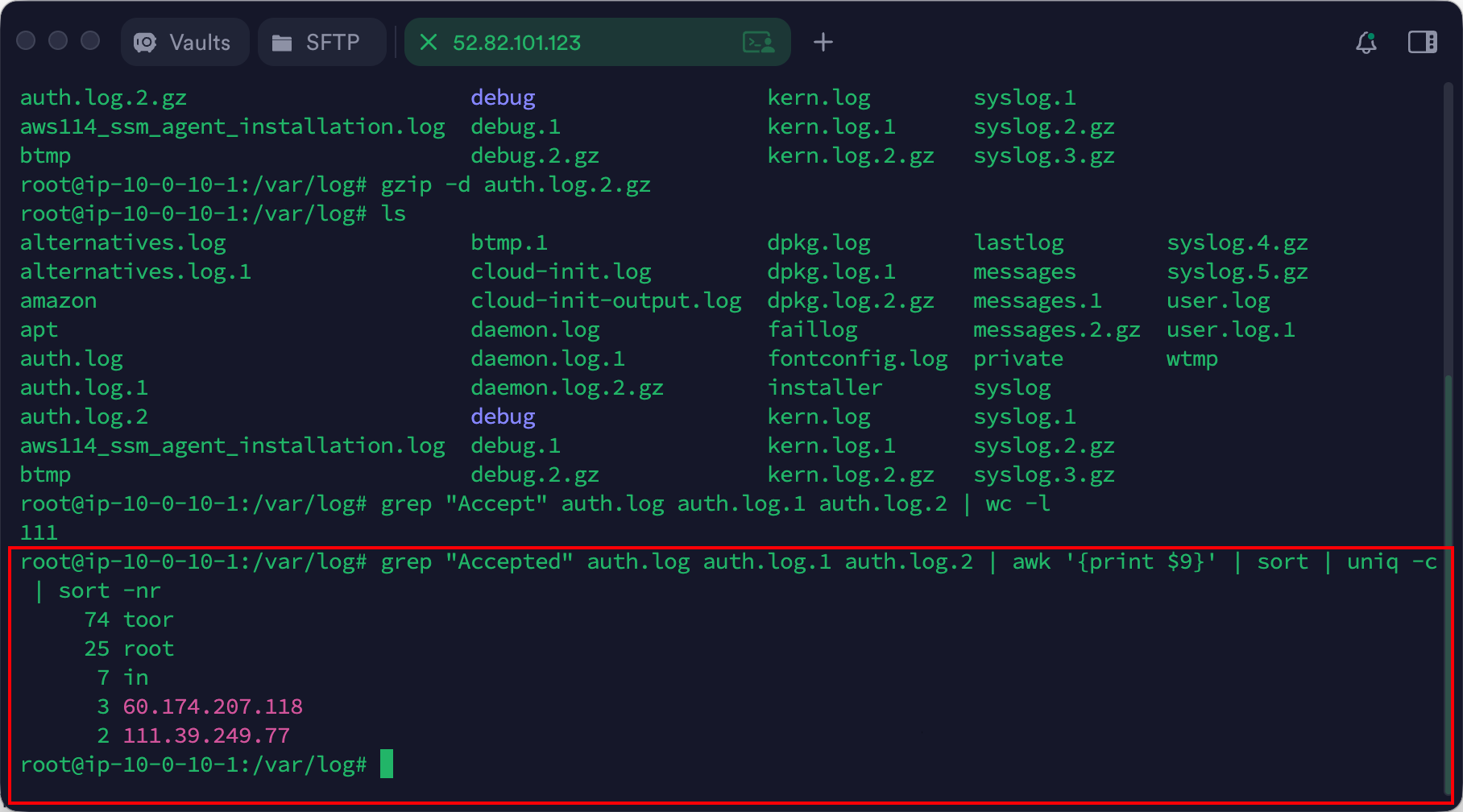Click the safe icon on Vaults tab
Screen dimensions: 1463x812
click(x=145, y=43)
